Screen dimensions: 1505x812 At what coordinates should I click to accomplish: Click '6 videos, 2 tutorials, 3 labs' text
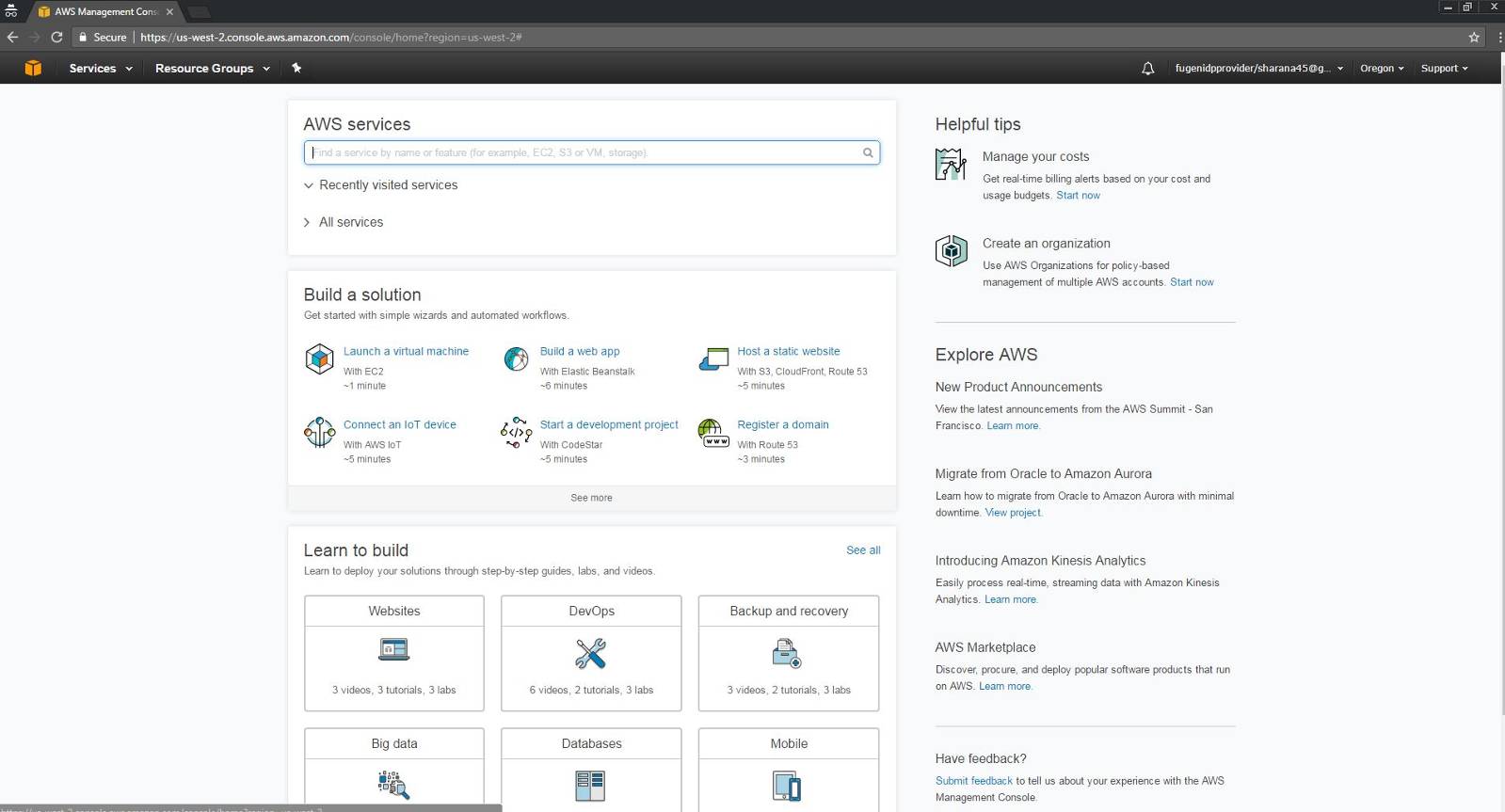click(x=591, y=691)
